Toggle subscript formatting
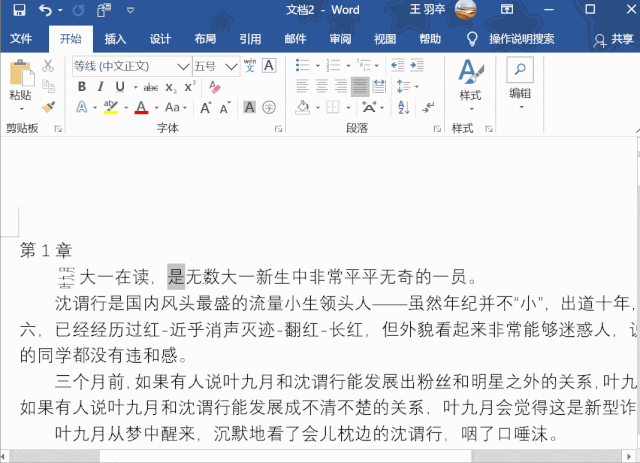The image size is (640, 463). (x=171, y=87)
